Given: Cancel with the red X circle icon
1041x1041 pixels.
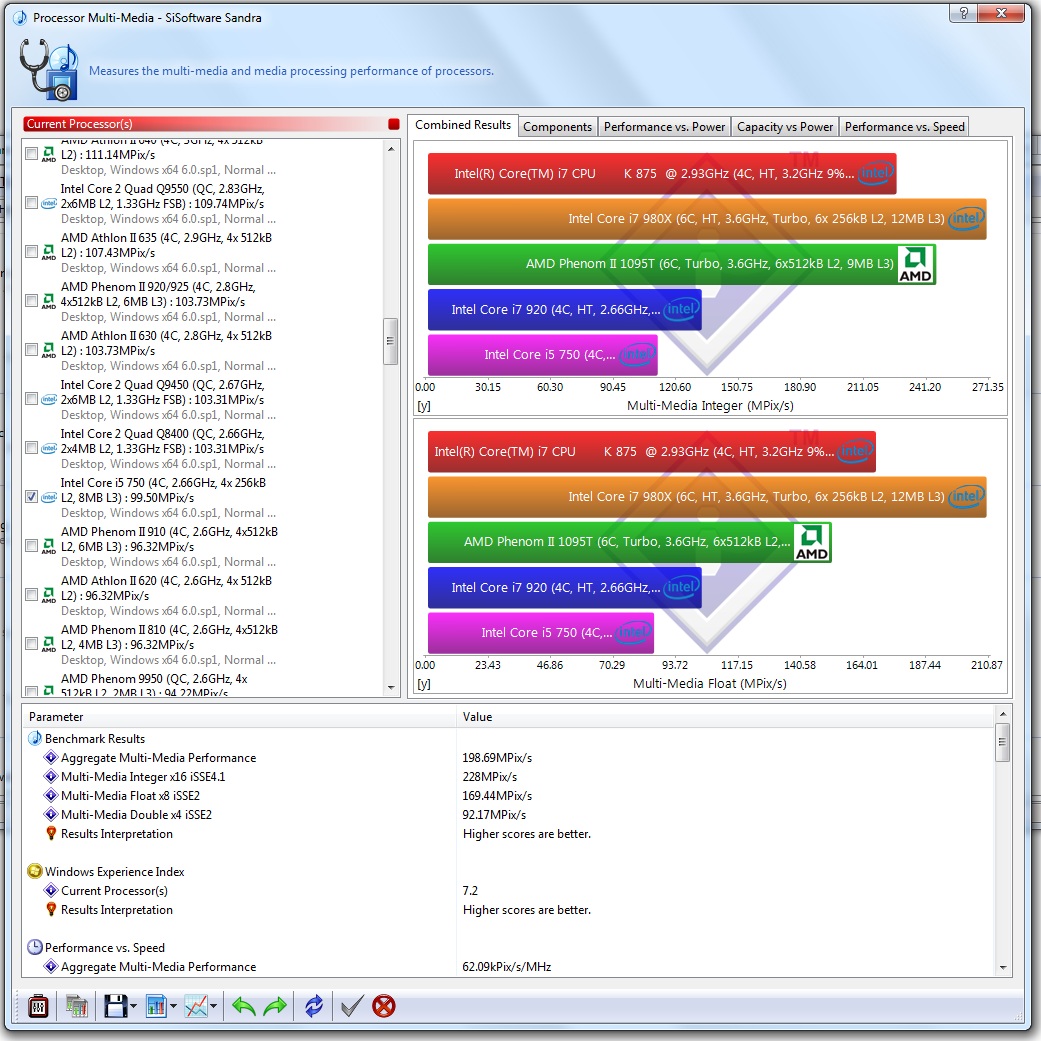Looking at the screenshot, I should click(x=384, y=1006).
